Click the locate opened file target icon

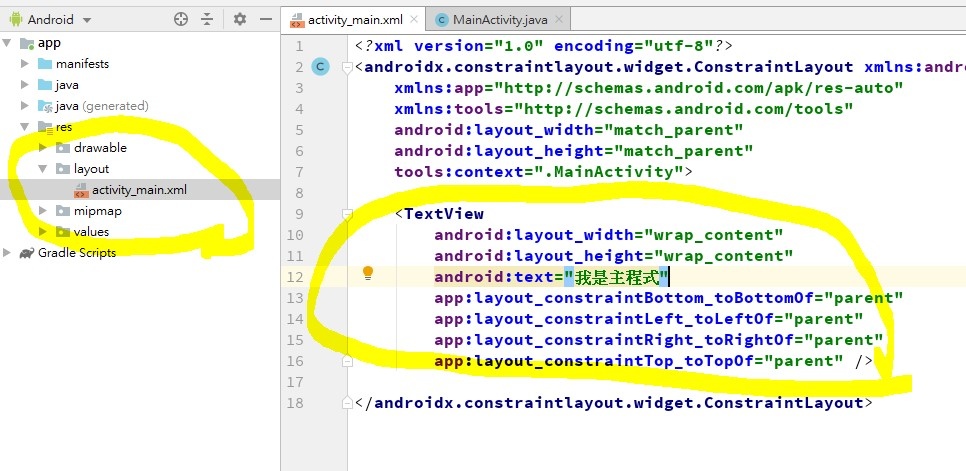[x=181, y=19]
